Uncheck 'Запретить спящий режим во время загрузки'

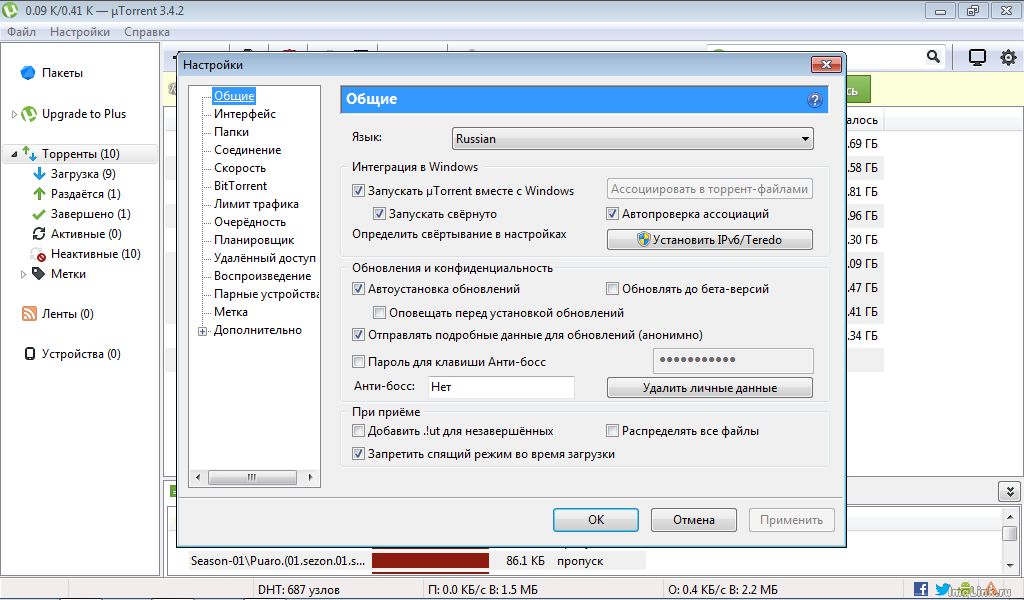pos(358,454)
